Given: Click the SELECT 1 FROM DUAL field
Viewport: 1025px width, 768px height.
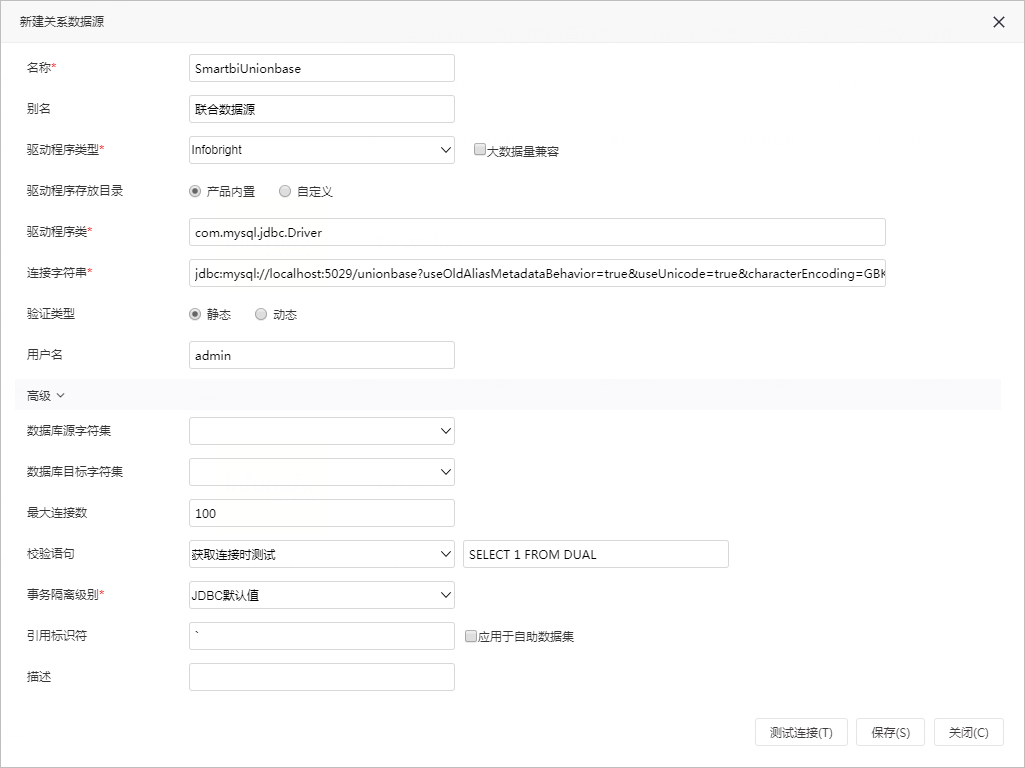Looking at the screenshot, I should point(596,554).
